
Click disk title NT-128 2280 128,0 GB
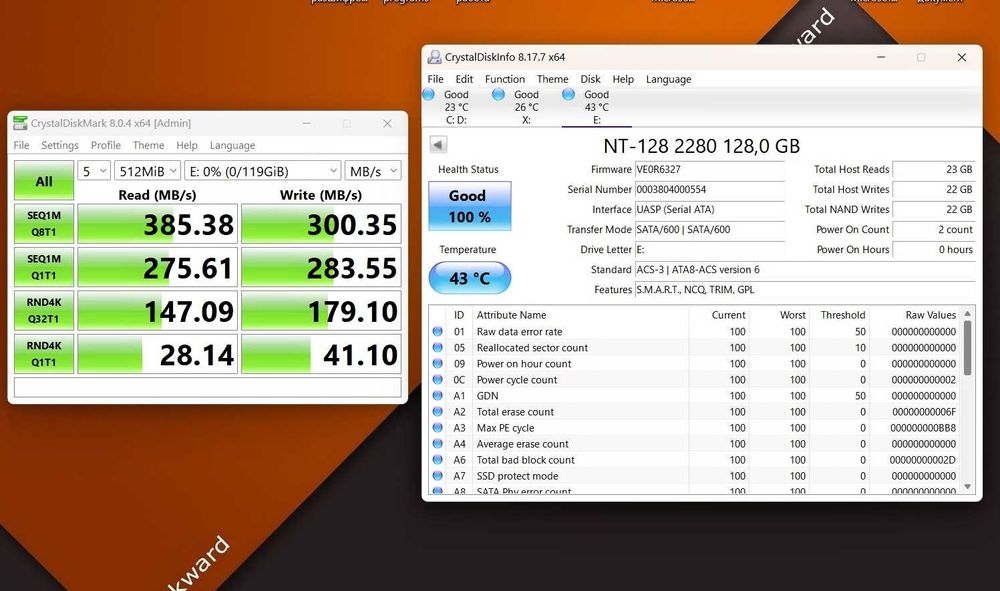pos(702,146)
